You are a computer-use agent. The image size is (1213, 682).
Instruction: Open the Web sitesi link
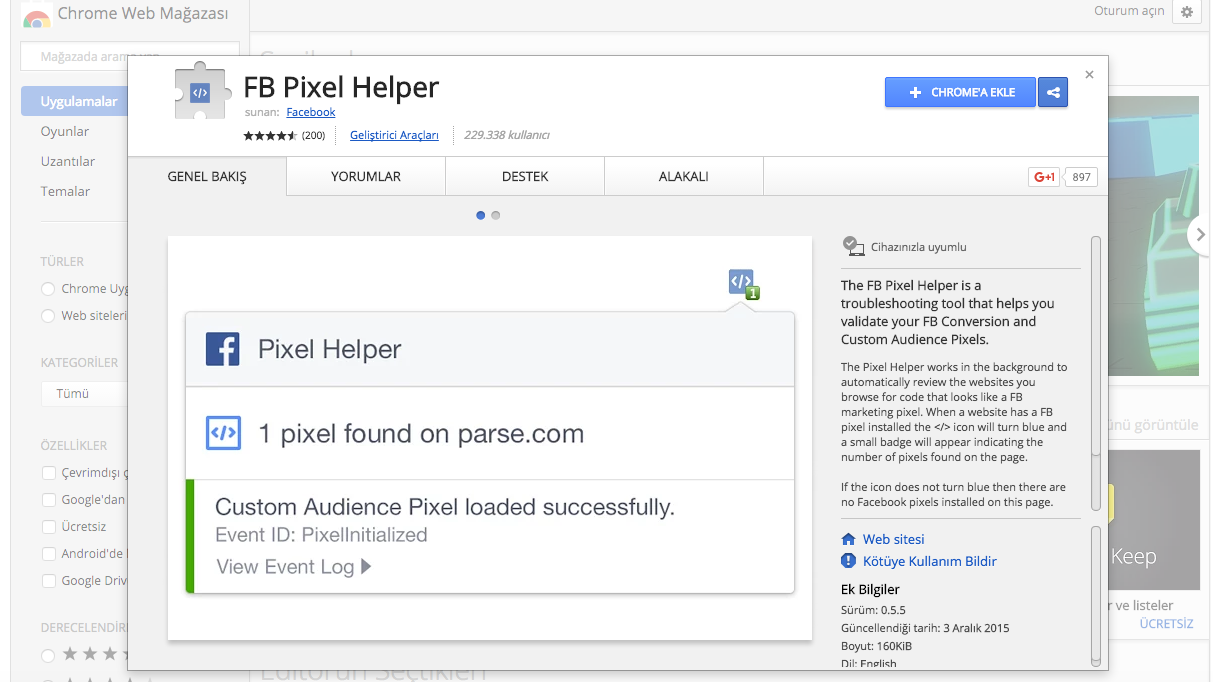(x=894, y=539)
